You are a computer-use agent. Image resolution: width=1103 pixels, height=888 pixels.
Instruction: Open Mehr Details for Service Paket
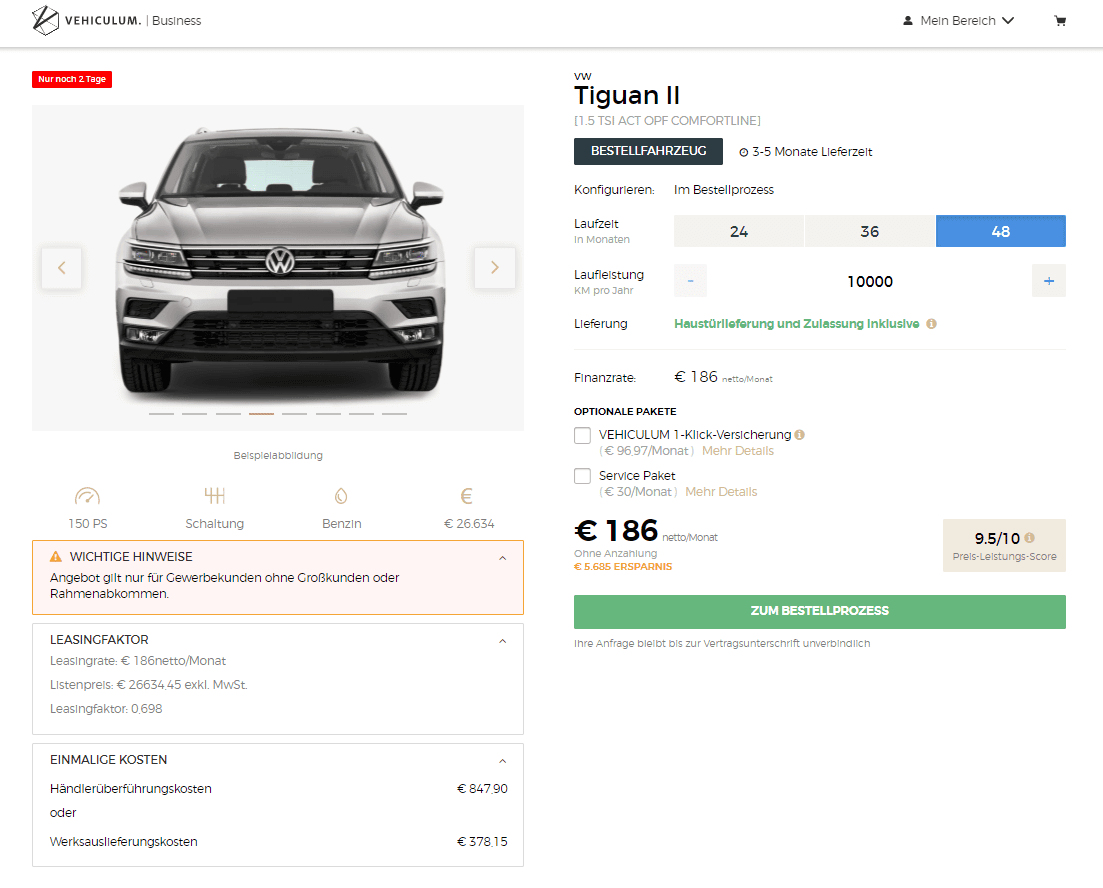(721, 492)
